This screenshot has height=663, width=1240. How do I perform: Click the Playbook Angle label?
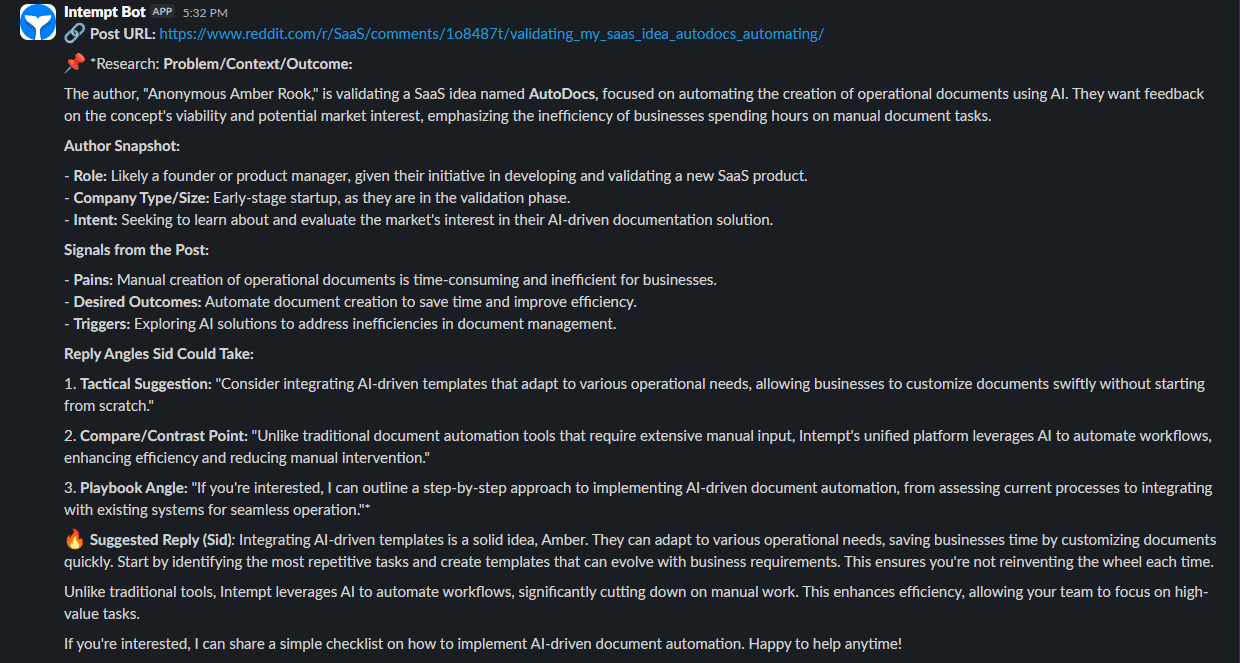(133, 488)
